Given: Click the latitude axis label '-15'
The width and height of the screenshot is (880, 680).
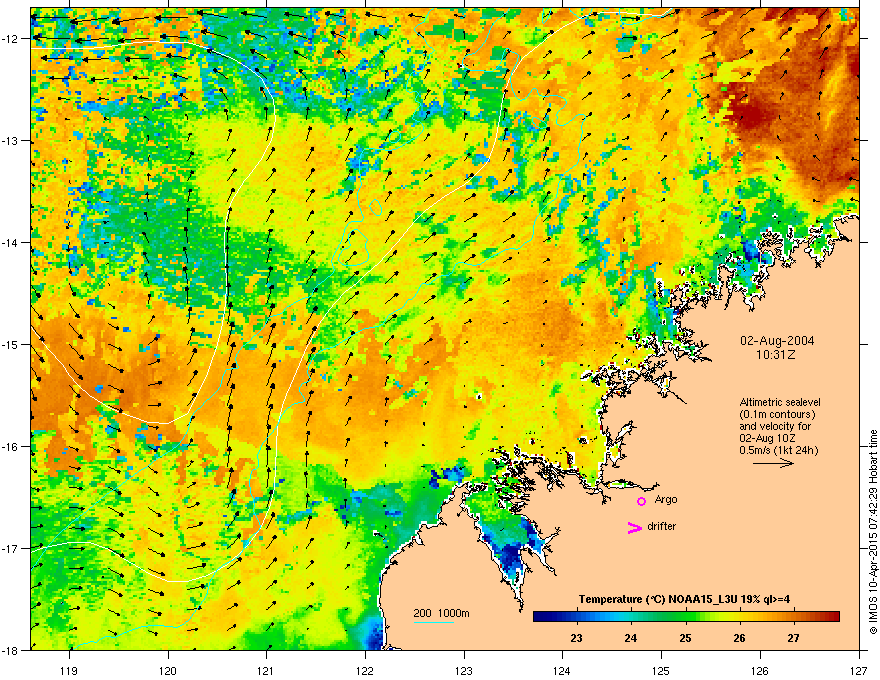Looking at the screenshot, I should click(x=11, y=344).
